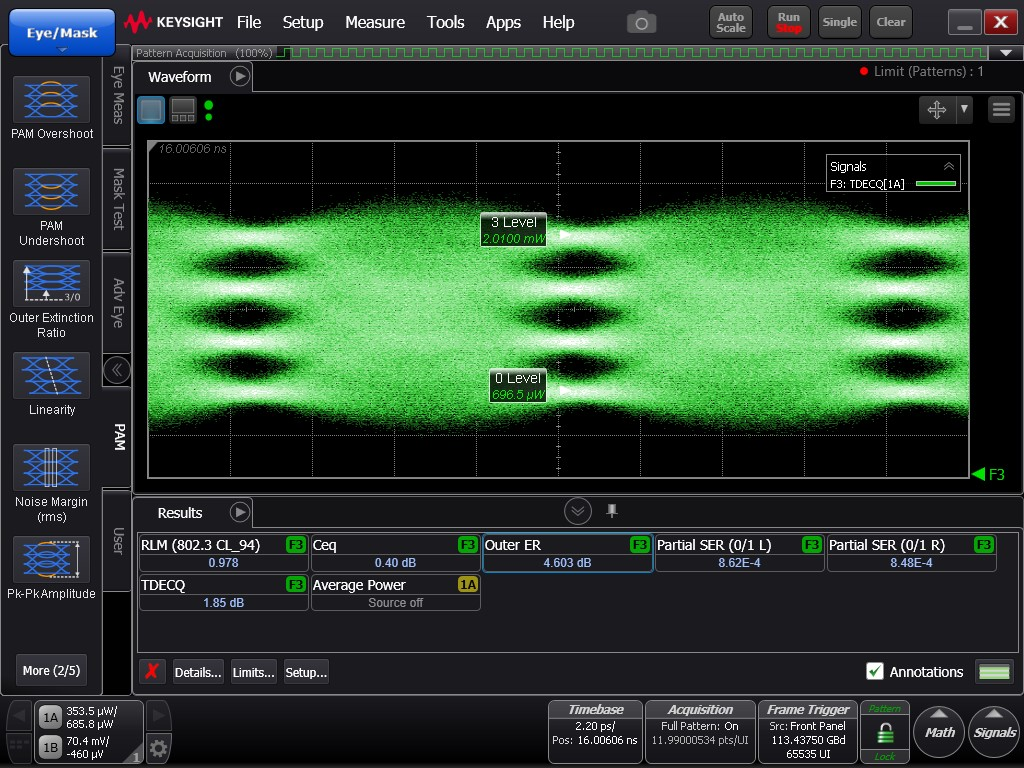Click the Auto Scale button

click(731, 22)
